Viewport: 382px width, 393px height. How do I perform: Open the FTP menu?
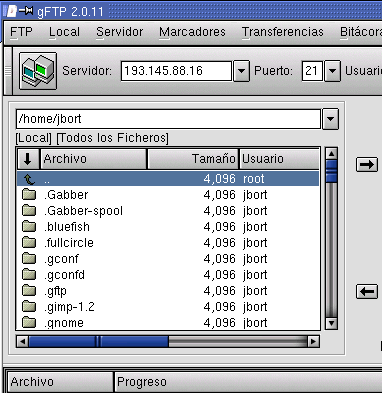click(x=21, y=32)
